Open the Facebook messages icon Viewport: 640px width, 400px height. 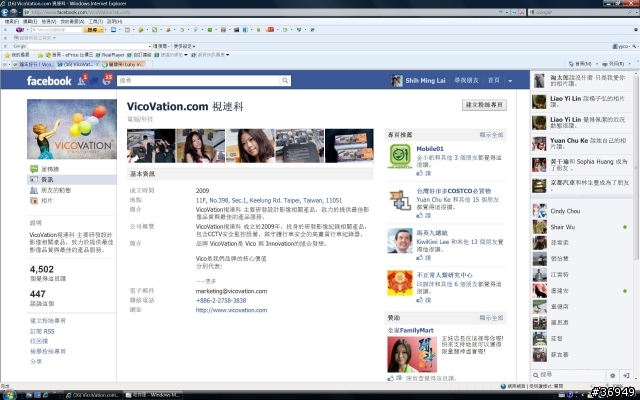click(94, 81)
